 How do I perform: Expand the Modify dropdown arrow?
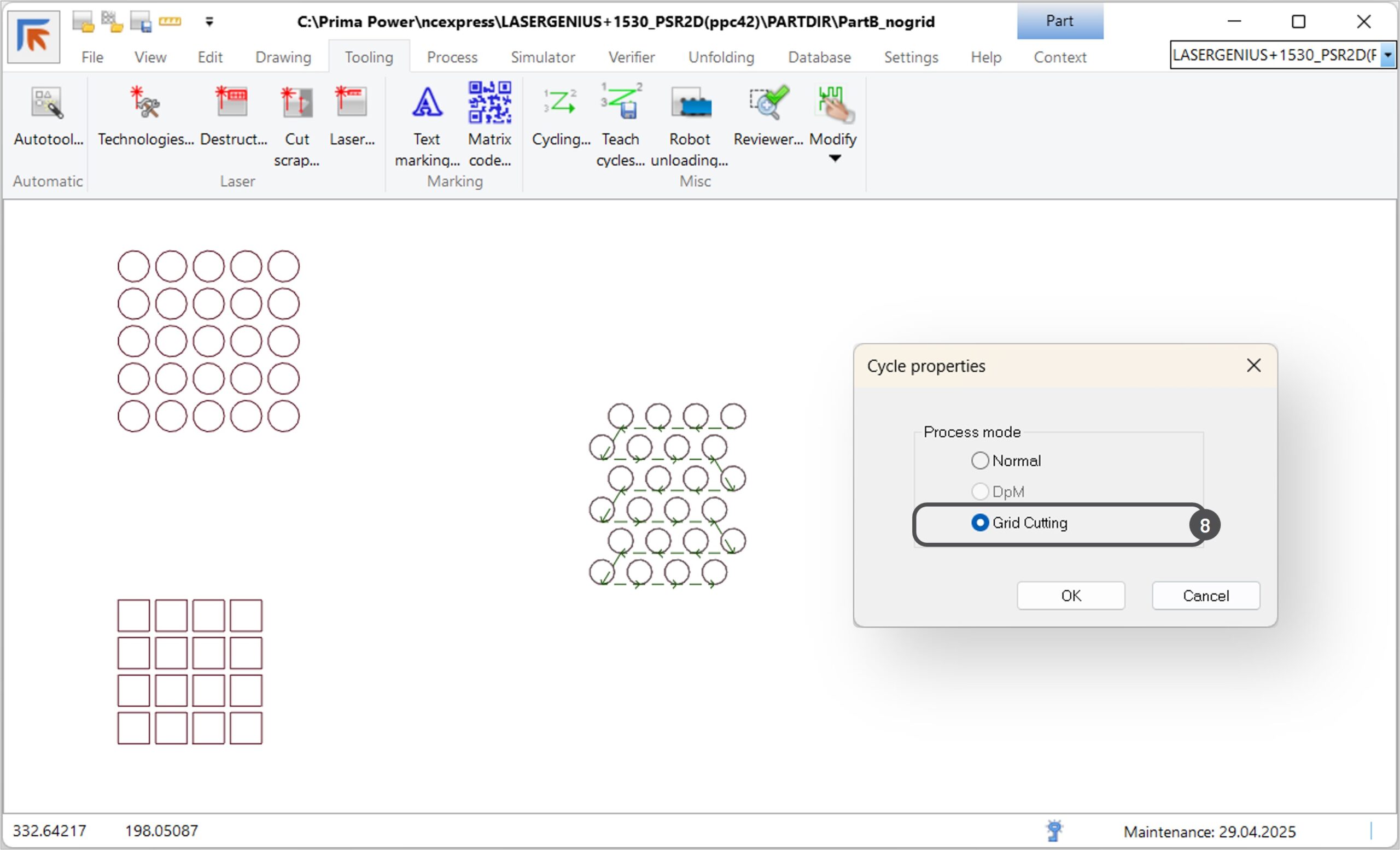tap(834, 159)
